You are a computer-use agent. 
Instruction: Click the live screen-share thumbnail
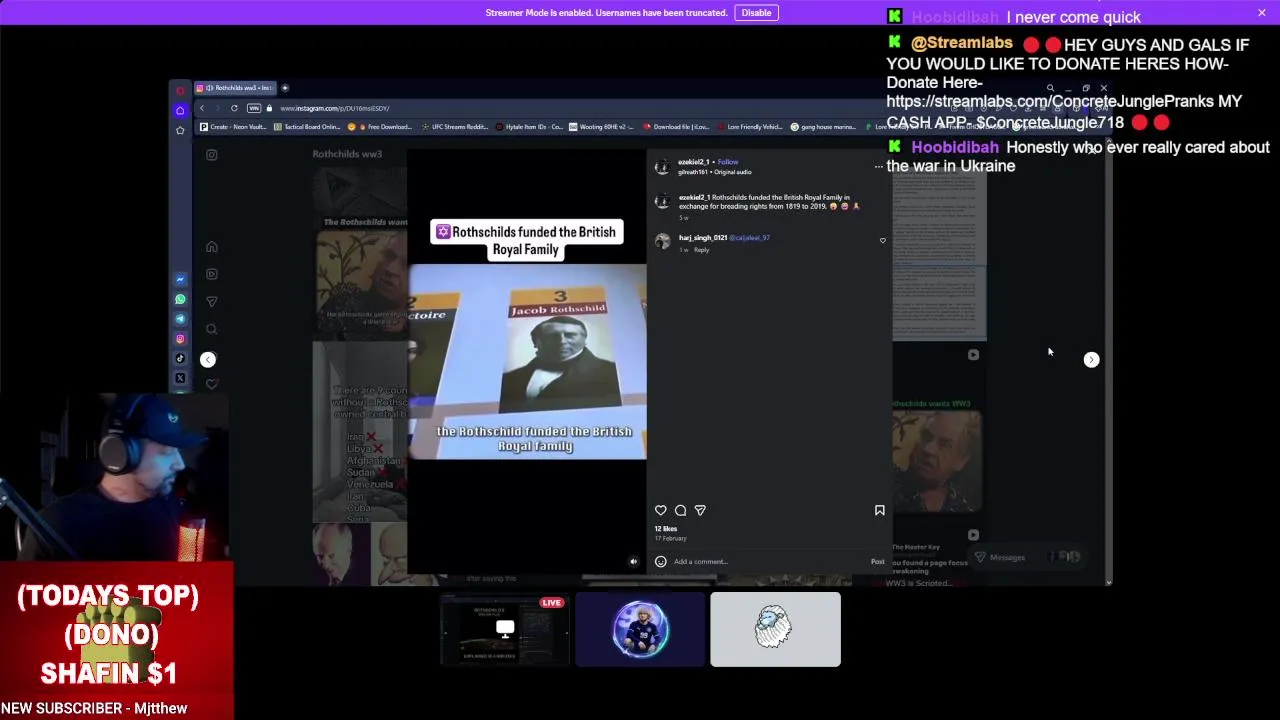(505, 630)
